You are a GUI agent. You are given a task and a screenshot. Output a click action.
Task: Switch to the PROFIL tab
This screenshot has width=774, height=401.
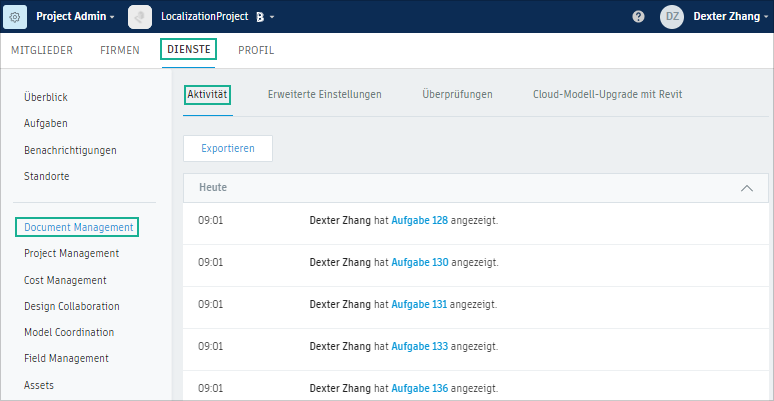[x=256, y=50]
